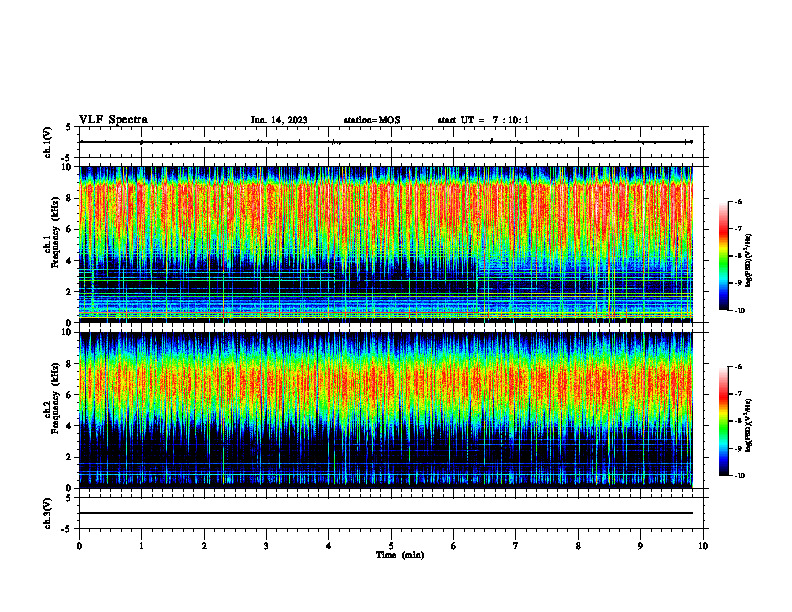Click the "Time (min)" x-axis label
The image size is (792, 612).
400,555
